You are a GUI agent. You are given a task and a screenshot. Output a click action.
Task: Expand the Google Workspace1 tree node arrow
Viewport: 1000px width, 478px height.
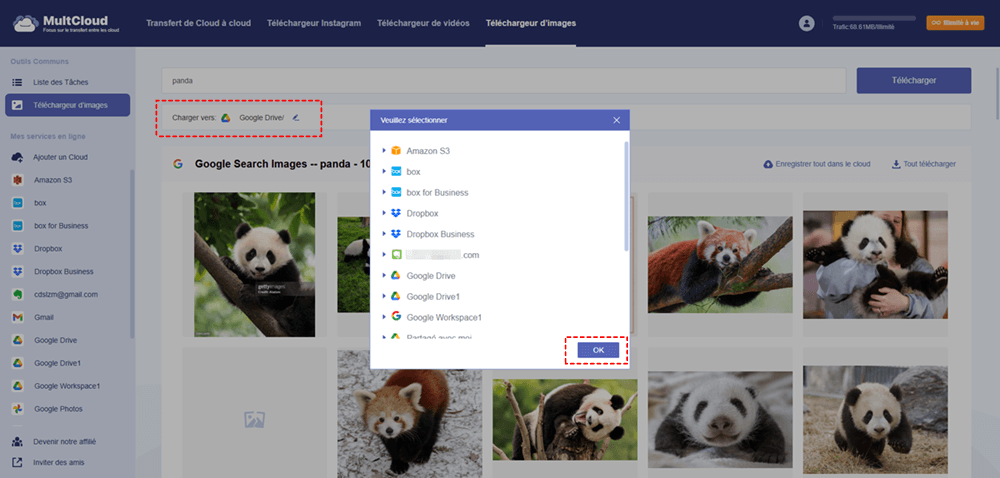[384, 317]
